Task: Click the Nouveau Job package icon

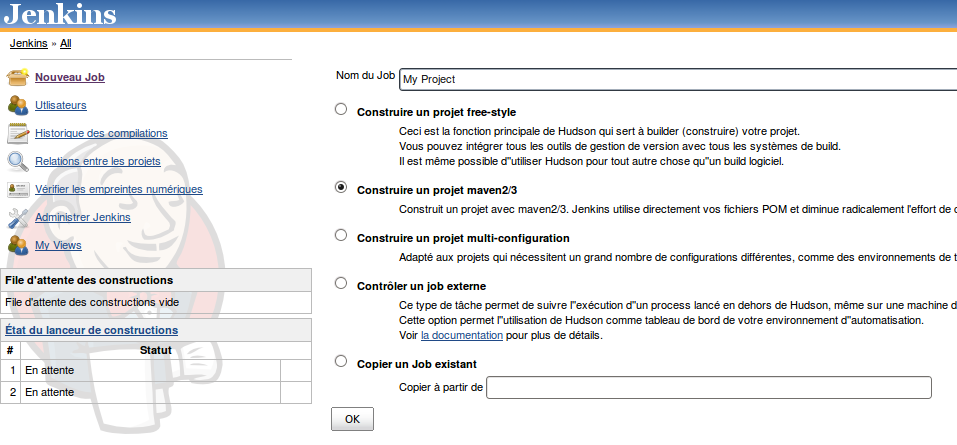Action: point(18,77)
